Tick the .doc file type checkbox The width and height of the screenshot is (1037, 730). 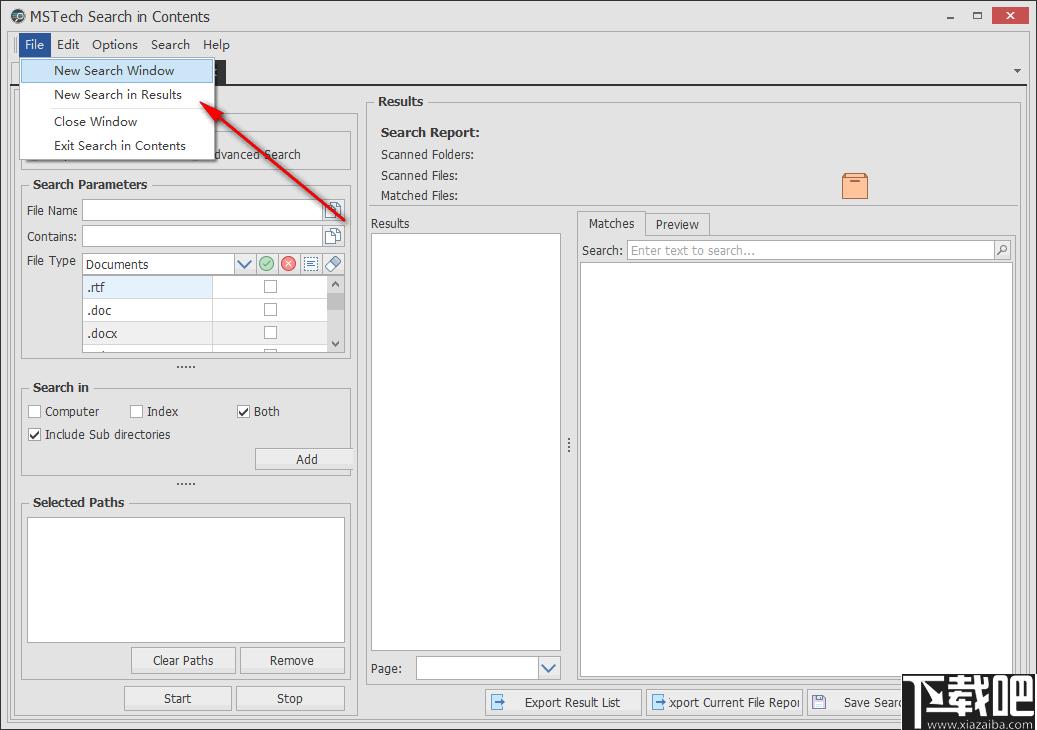[x=270, y=309]
